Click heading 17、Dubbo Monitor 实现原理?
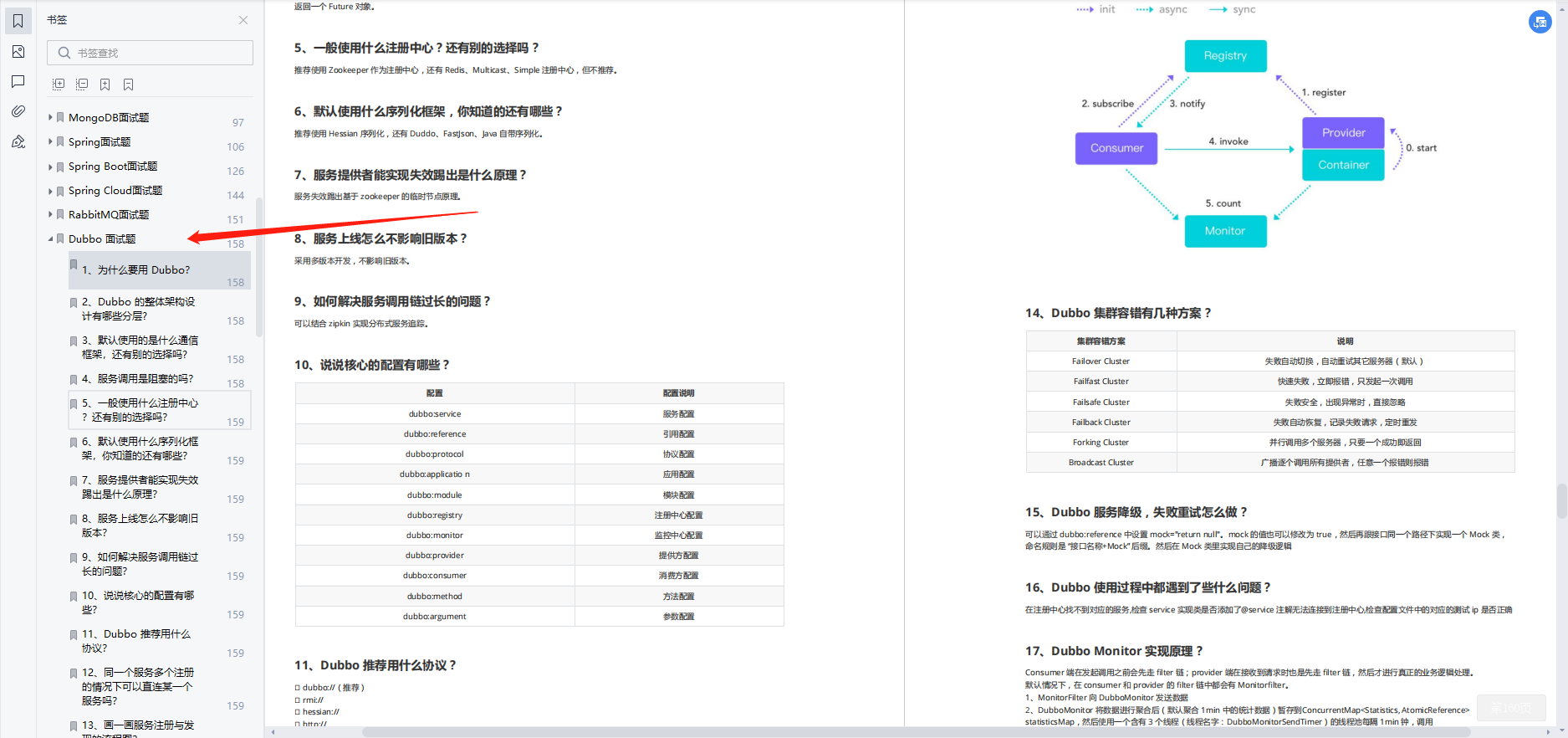The image size is (1568, 738). pos(1114,651)
